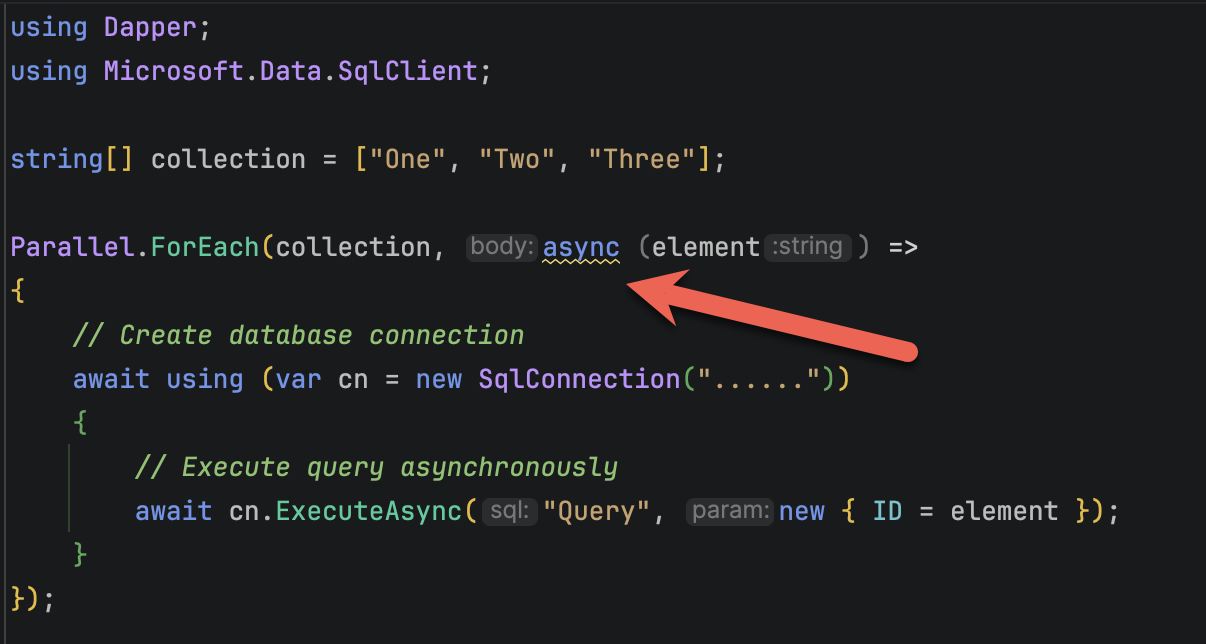Click the 'Create database connection' comment
This screenshot has width=1206, height=644.
[x=298, y=335]
